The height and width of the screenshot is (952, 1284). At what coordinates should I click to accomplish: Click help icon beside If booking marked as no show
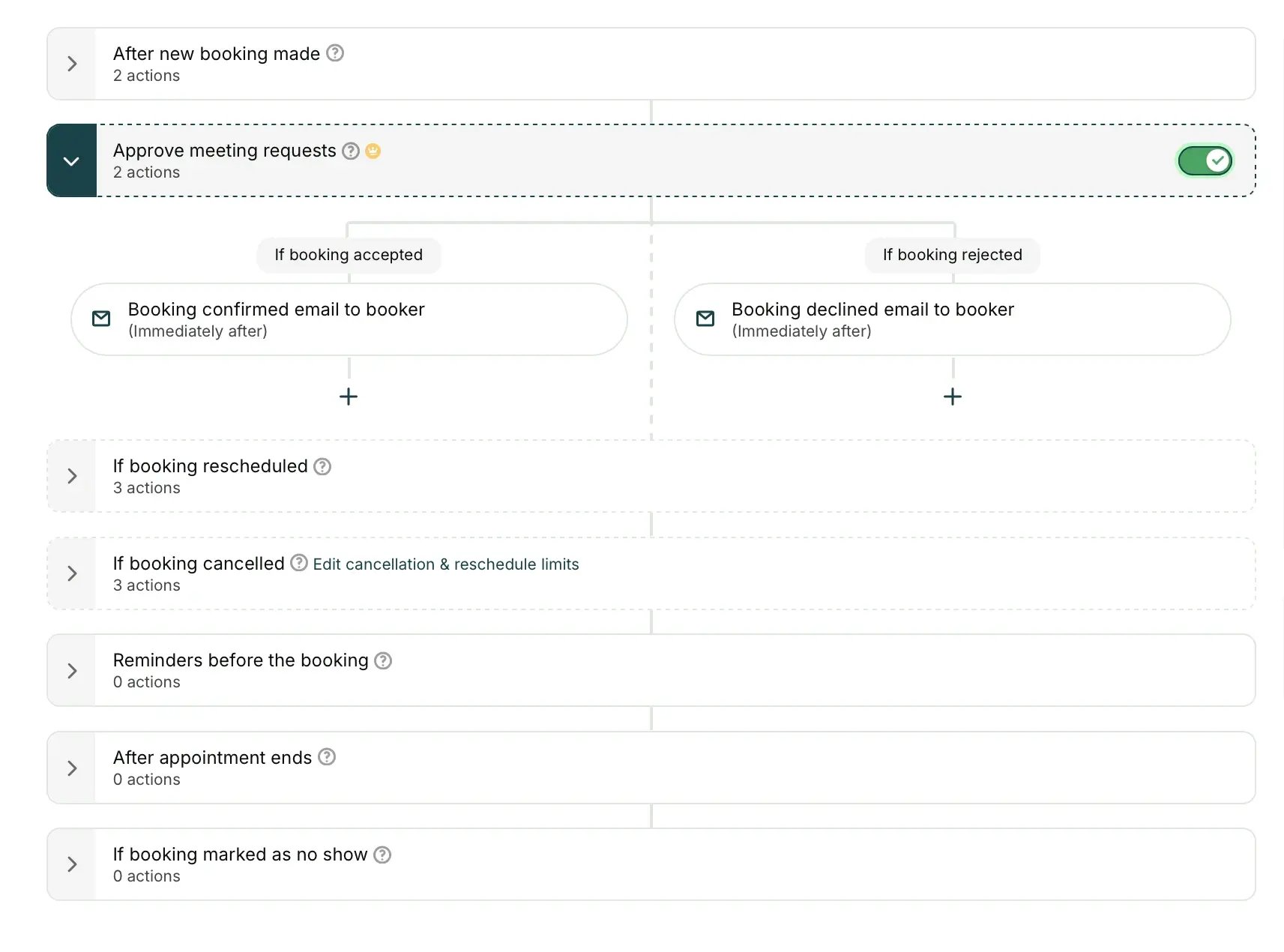tap(382, 855)
